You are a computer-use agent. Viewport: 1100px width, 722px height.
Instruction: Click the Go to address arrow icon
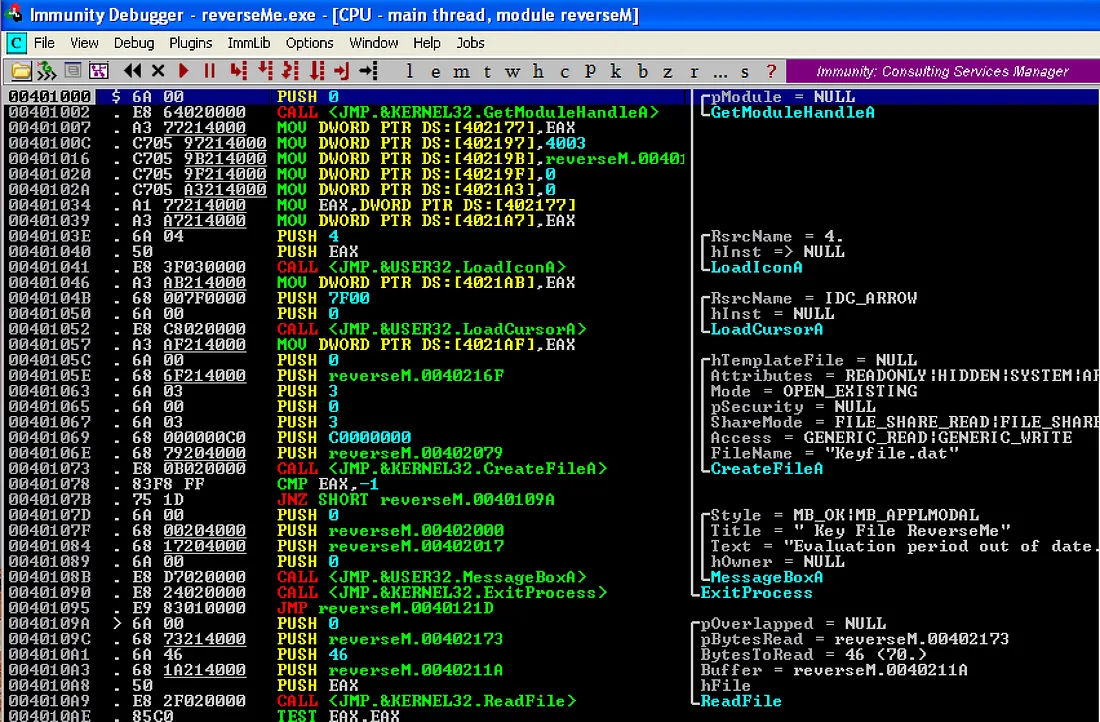click(368, 71)
